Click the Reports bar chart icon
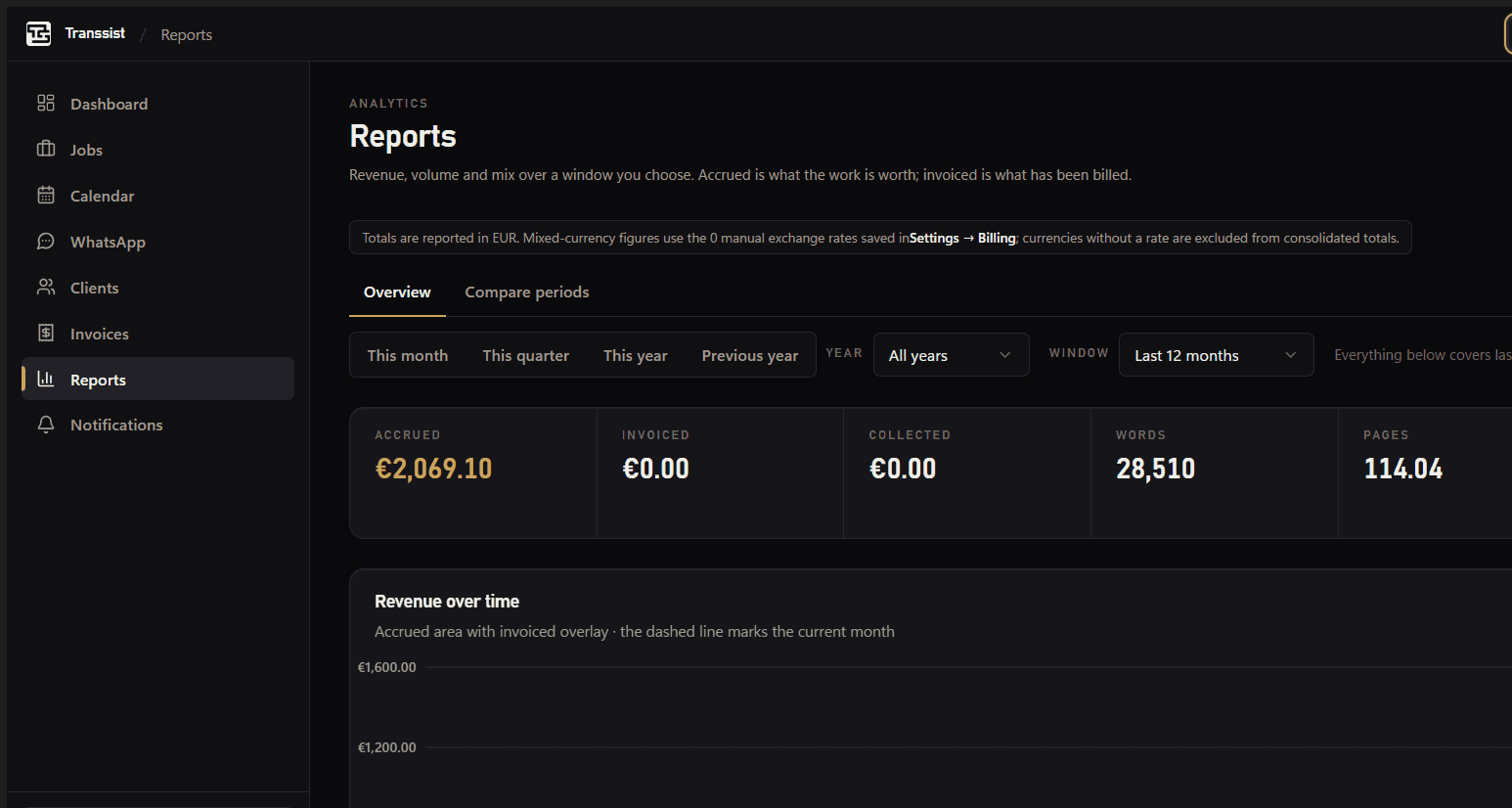Image resolution: width=1512 pixels, height=808 pixels. (x=46, y=379)
